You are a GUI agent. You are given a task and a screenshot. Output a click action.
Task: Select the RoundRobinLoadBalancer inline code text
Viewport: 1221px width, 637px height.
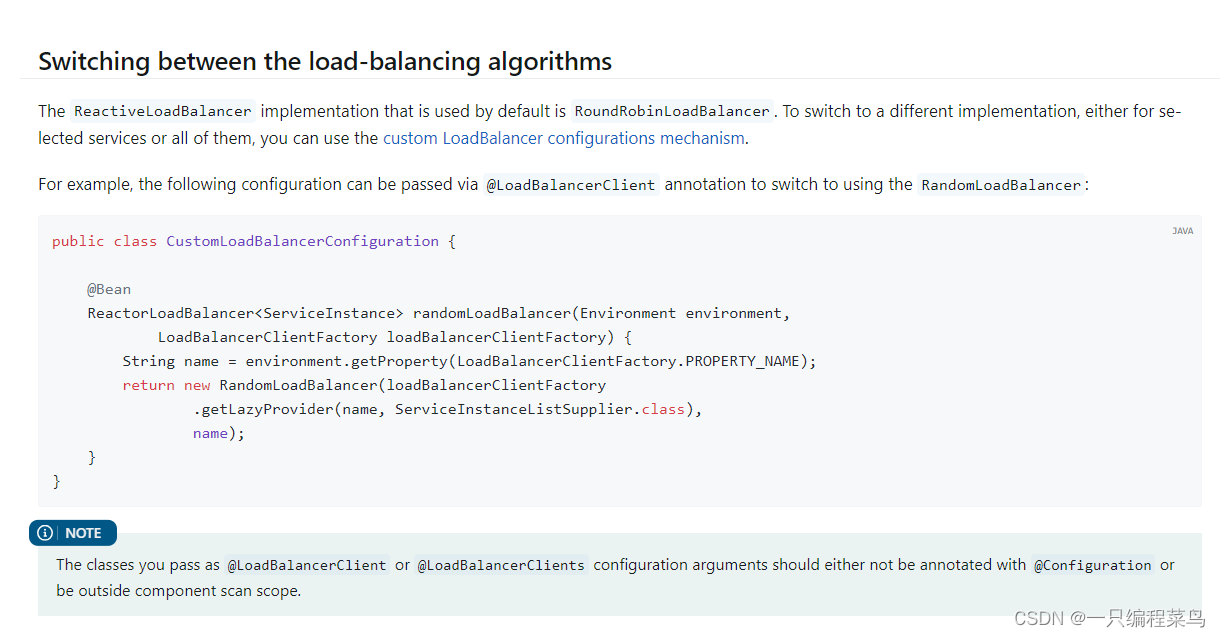coord(672,111)
